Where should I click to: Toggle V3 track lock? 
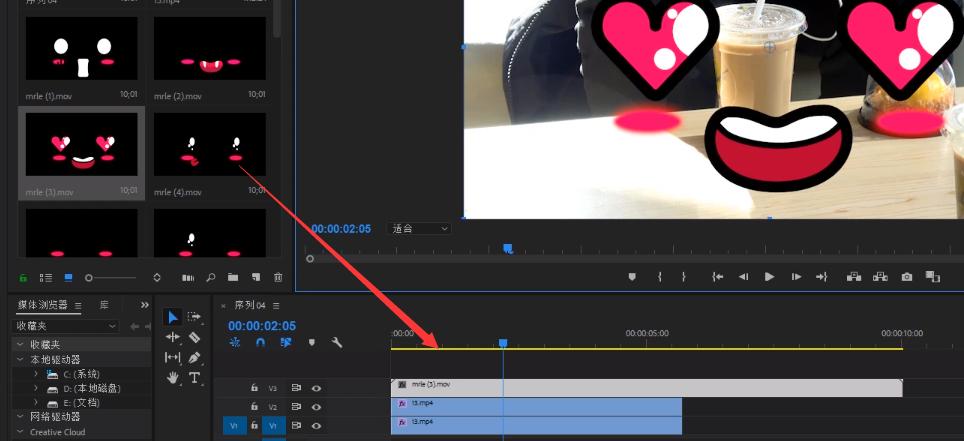[254, 388]
